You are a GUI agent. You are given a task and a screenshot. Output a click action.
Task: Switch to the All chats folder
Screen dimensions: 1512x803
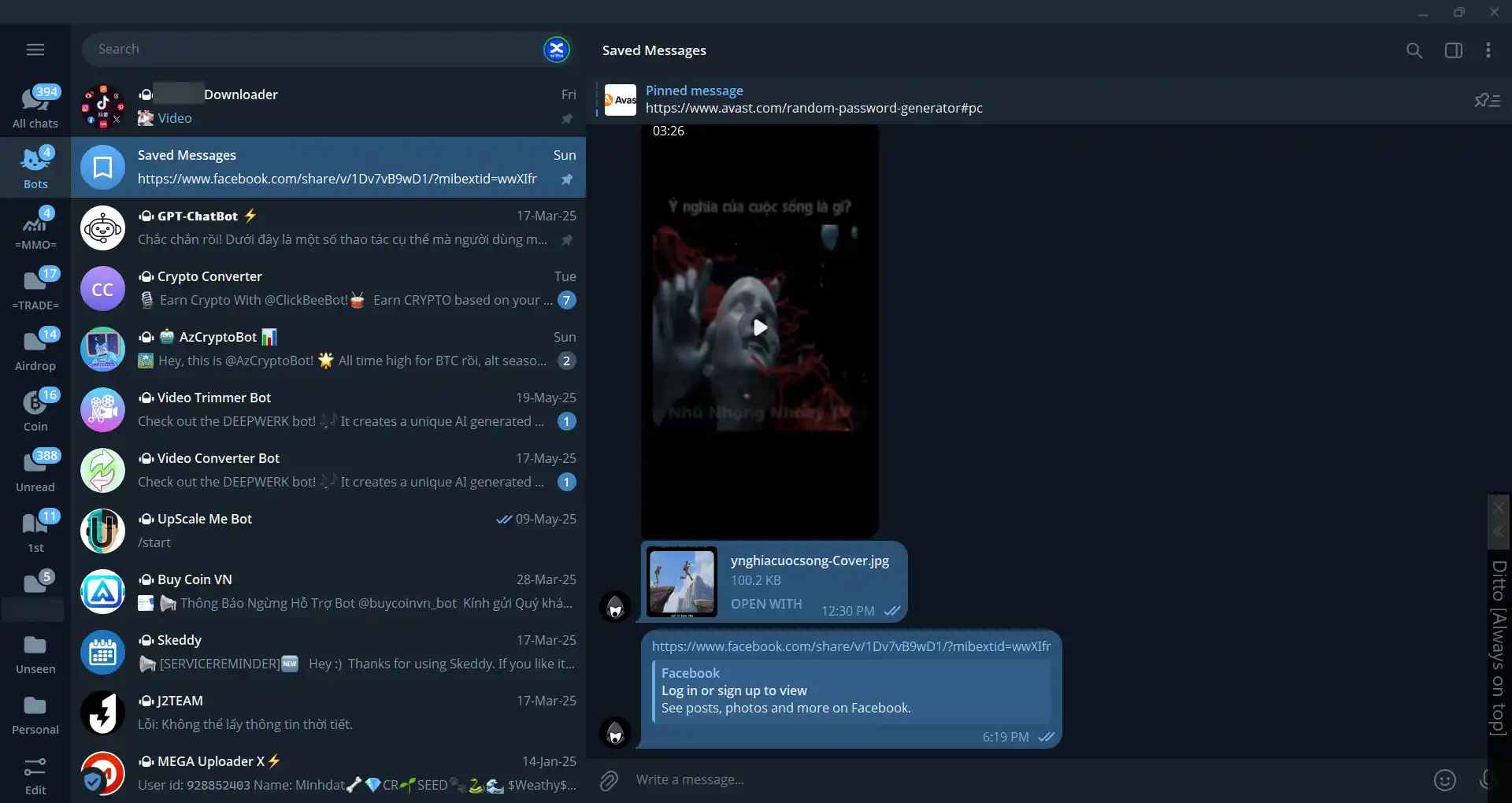pyautogui.click(x=35, y=107)
